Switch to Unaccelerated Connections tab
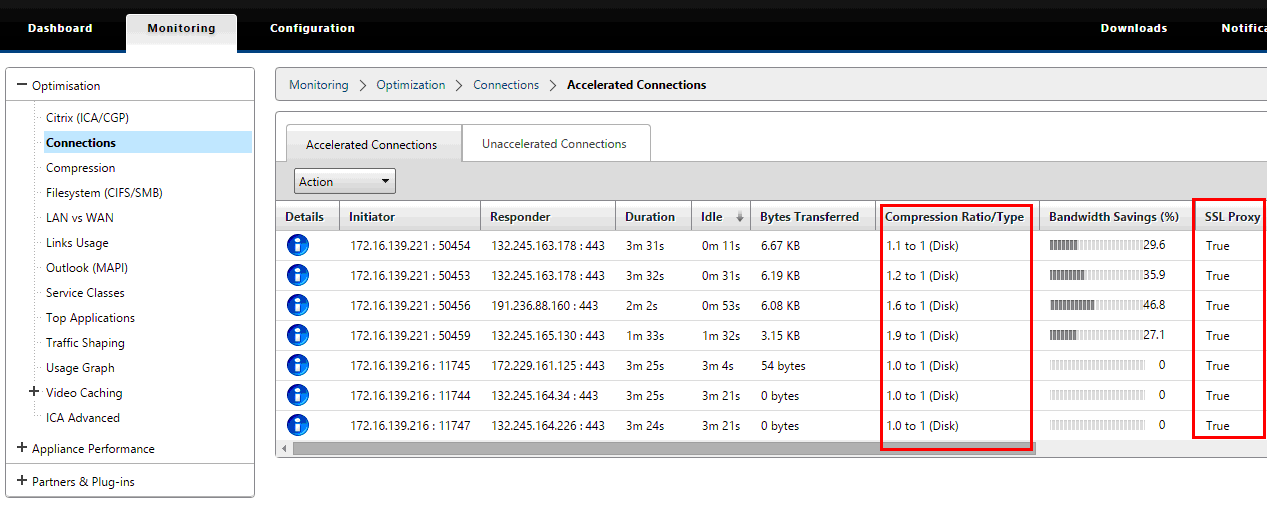Viewport: 1267px width, 511px height. (x=555, y=144)
